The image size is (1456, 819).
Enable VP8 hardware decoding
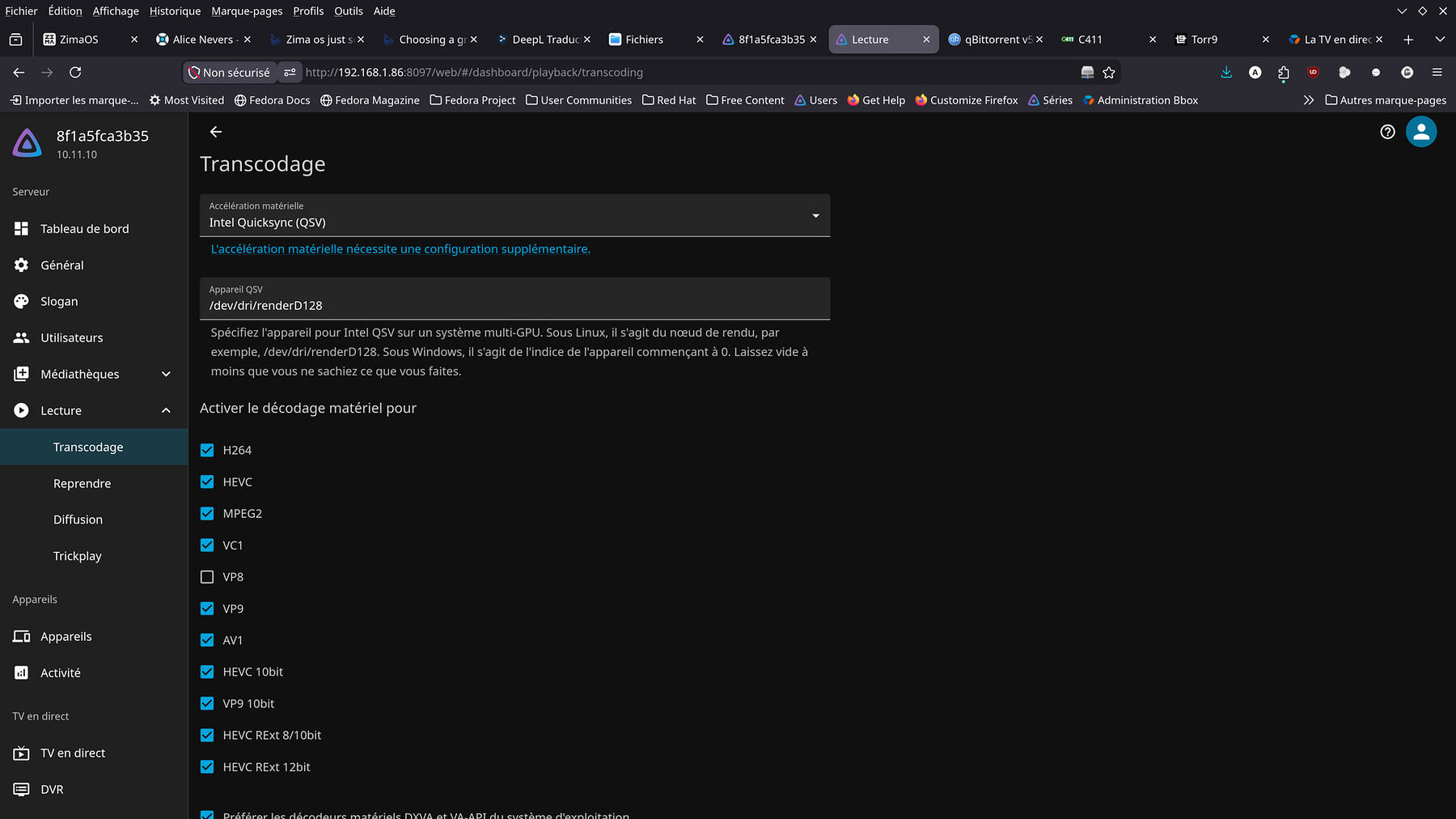(x=207, y=577)
